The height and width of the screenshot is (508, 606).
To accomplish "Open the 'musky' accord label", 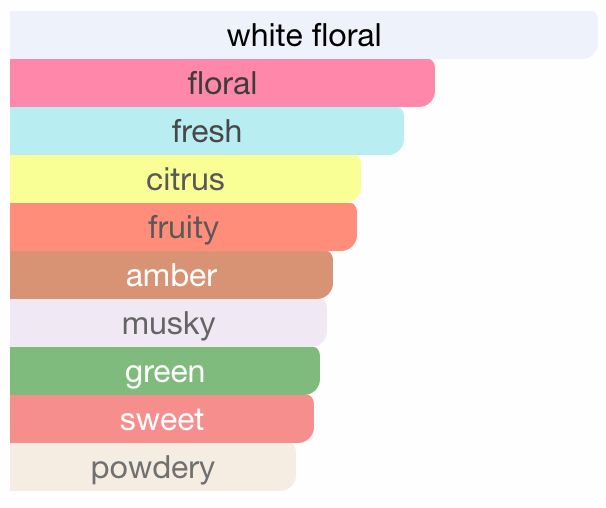I will (168, 323).
